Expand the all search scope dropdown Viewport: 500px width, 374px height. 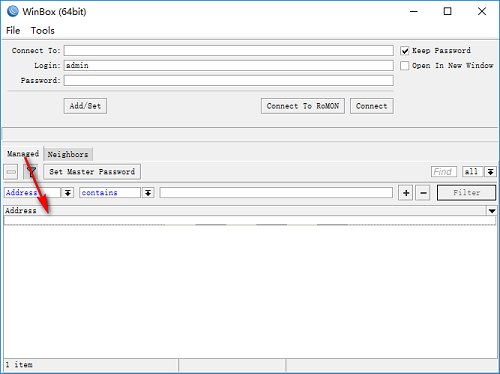(490, 172)
